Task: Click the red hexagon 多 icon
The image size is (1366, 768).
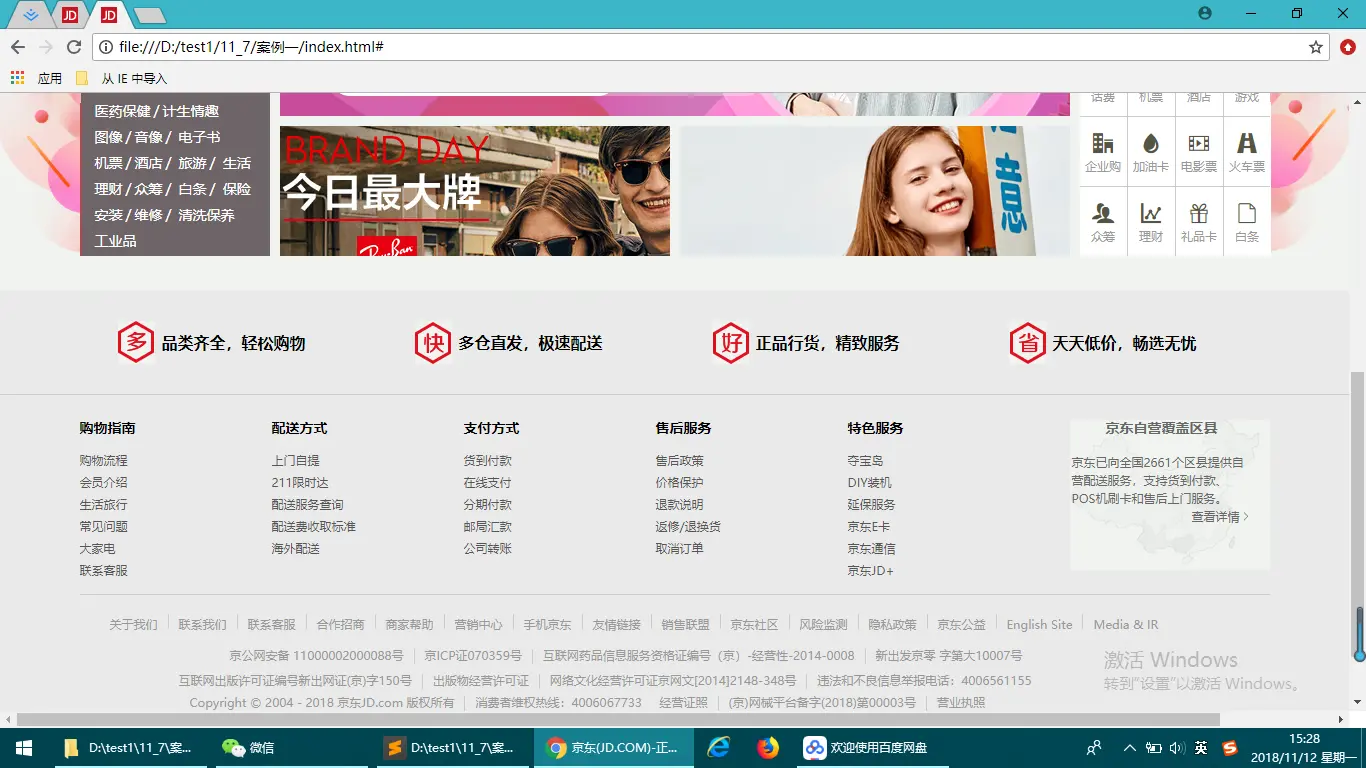Action: [x=136, y=343]
